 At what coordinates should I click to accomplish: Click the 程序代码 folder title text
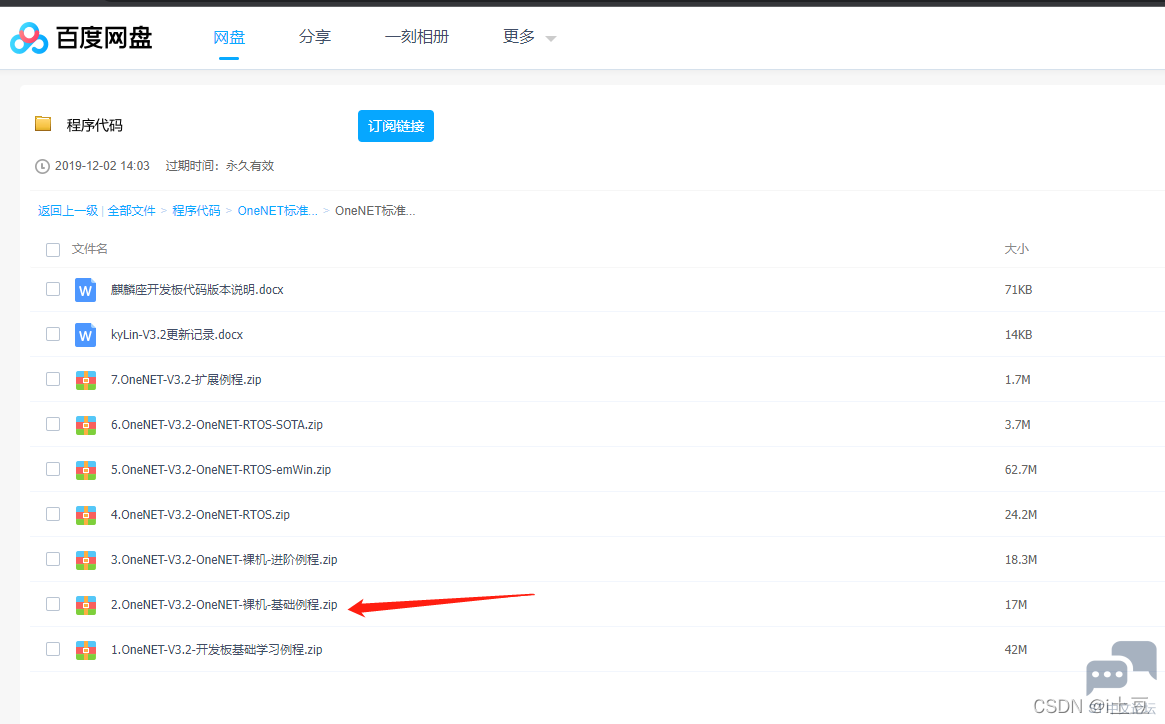[94, 126]
